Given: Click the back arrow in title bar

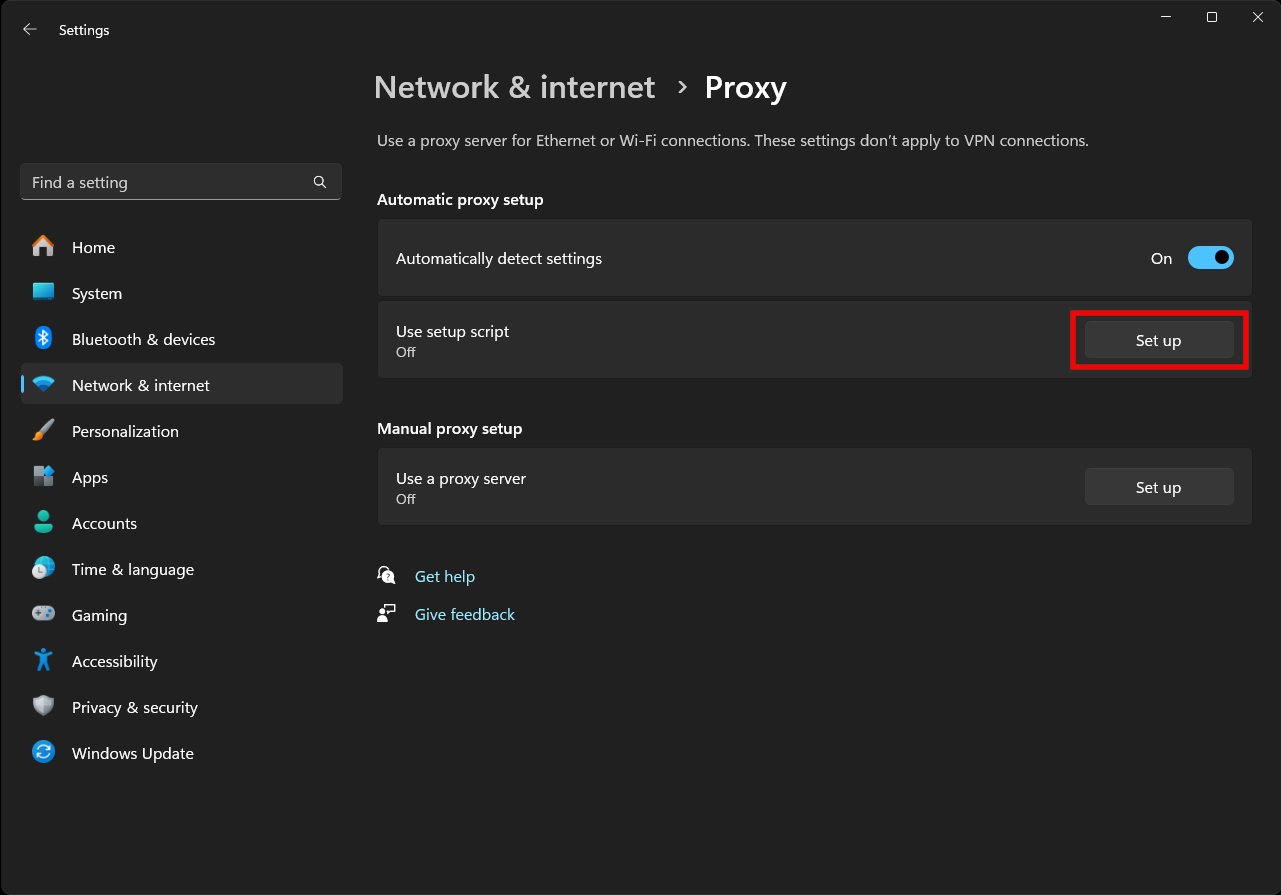Looking at the screenshot, I should (x=30, y=30).
